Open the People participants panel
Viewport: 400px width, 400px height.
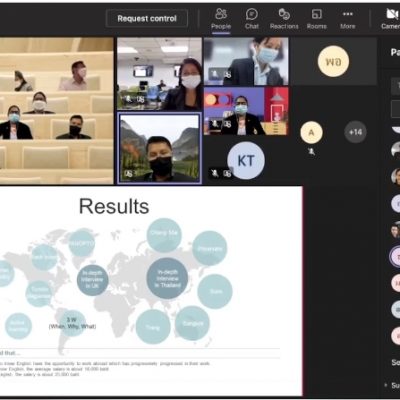(x=221, y=19)
